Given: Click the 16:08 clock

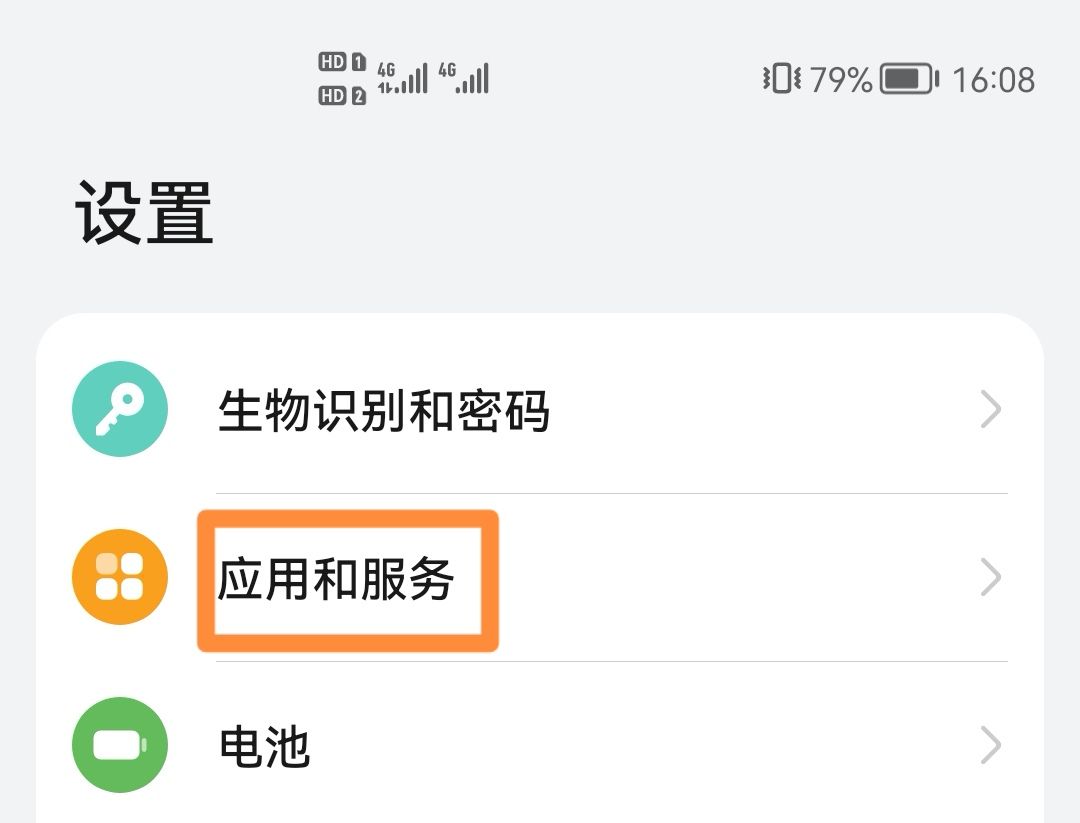Looking at the screenshot, I should click(x=993, y=79).
